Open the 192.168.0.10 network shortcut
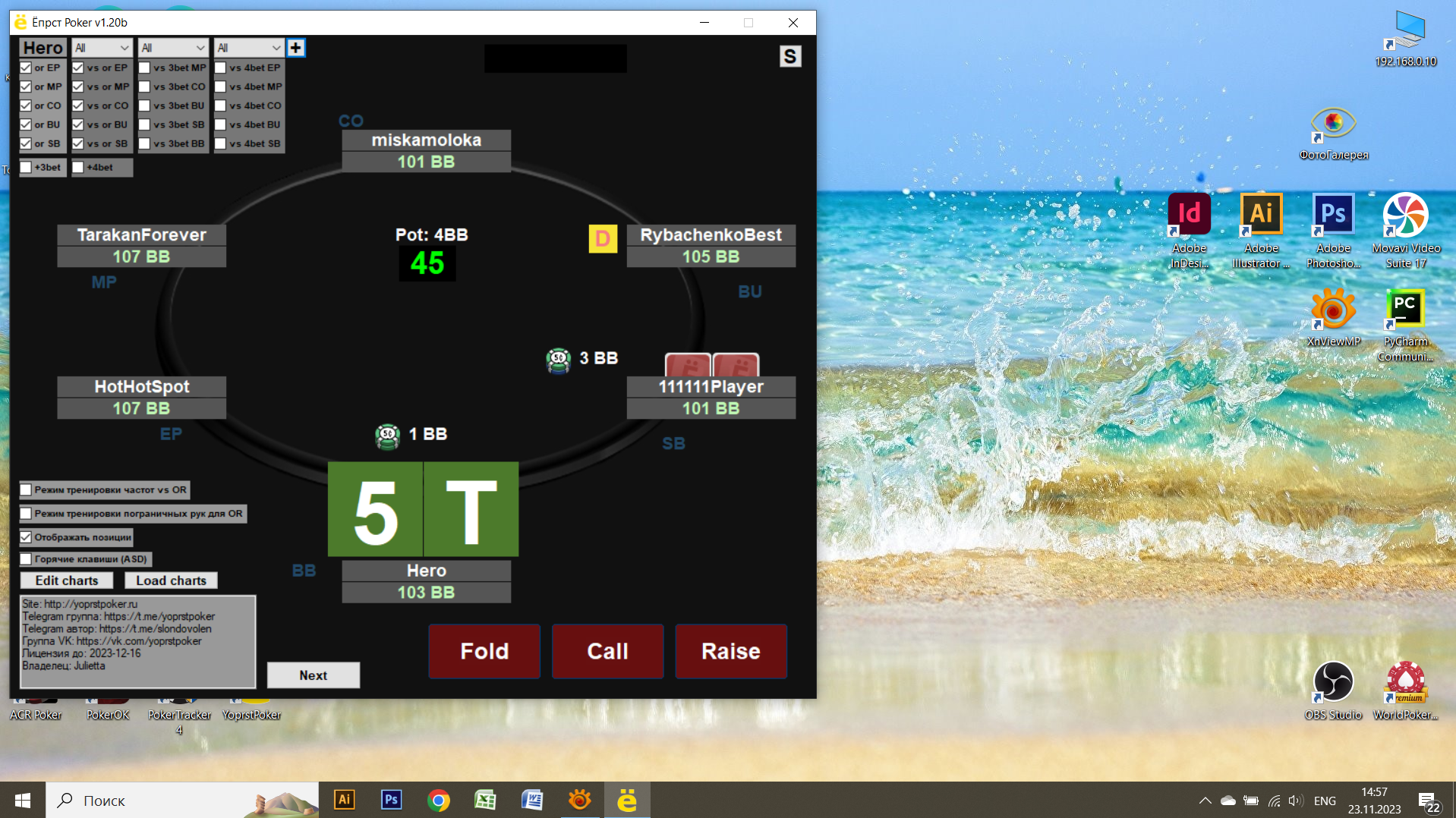 point(1406,38)
